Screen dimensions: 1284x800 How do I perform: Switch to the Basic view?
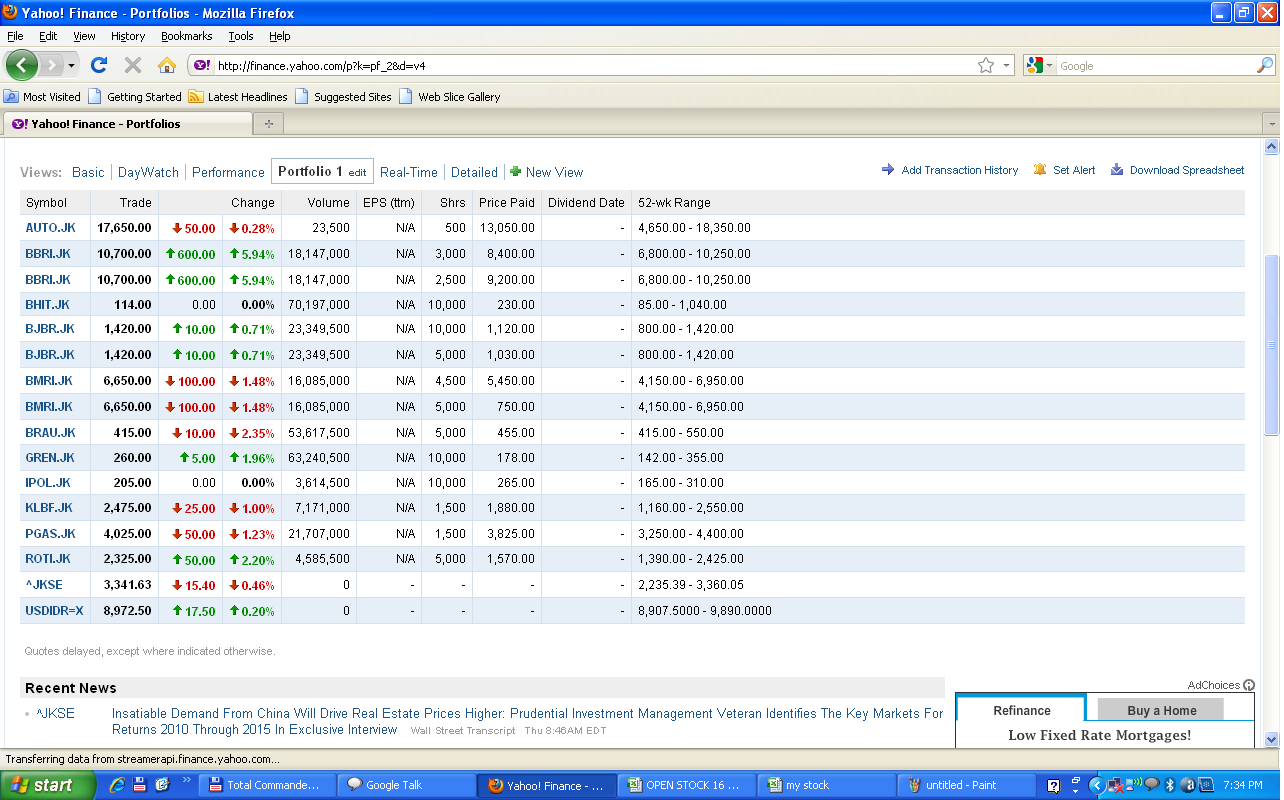(88, 172)
